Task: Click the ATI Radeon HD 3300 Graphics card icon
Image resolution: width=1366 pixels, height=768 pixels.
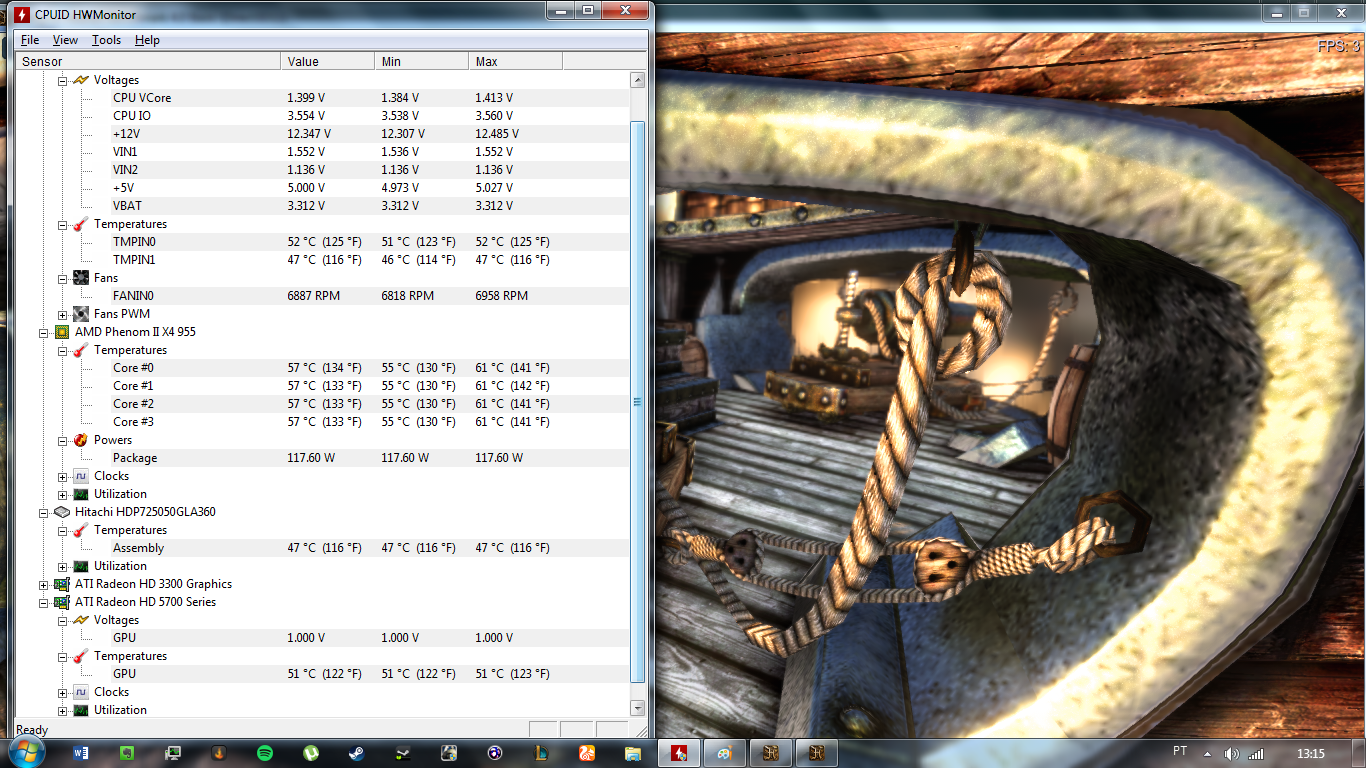Action: click(x=62, y=584)
